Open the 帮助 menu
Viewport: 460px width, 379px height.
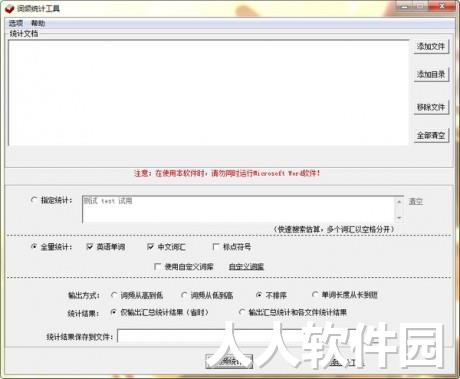pos(38,23)
